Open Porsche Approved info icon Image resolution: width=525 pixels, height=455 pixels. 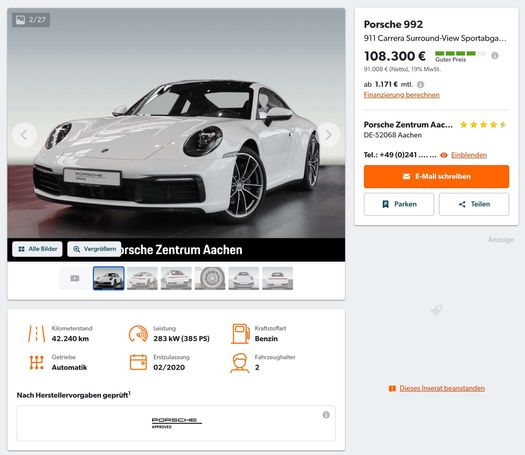point(326,415)
